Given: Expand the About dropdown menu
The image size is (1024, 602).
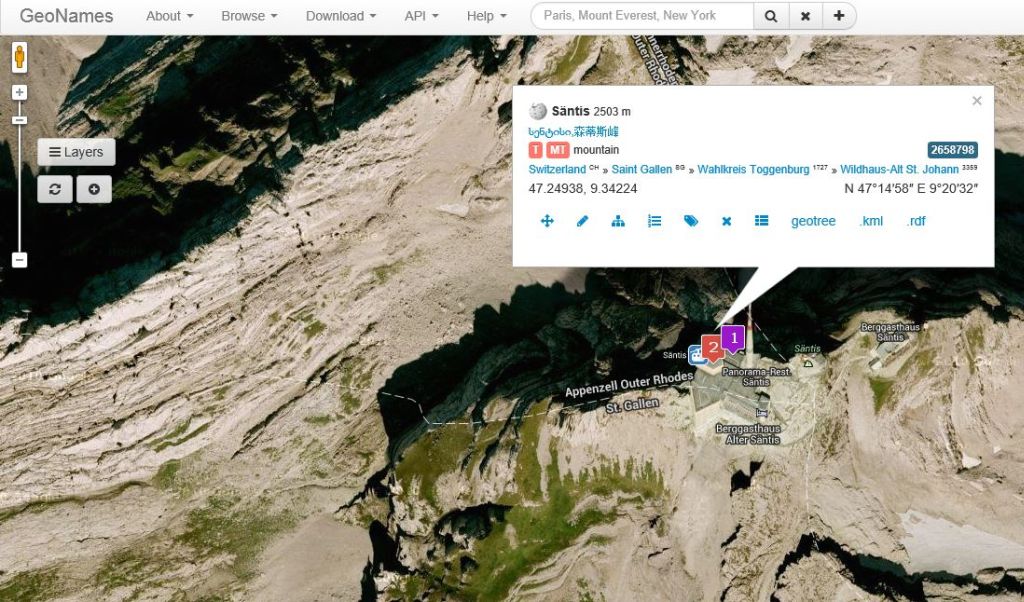Looking at the screenshot, I should (169, 16).
